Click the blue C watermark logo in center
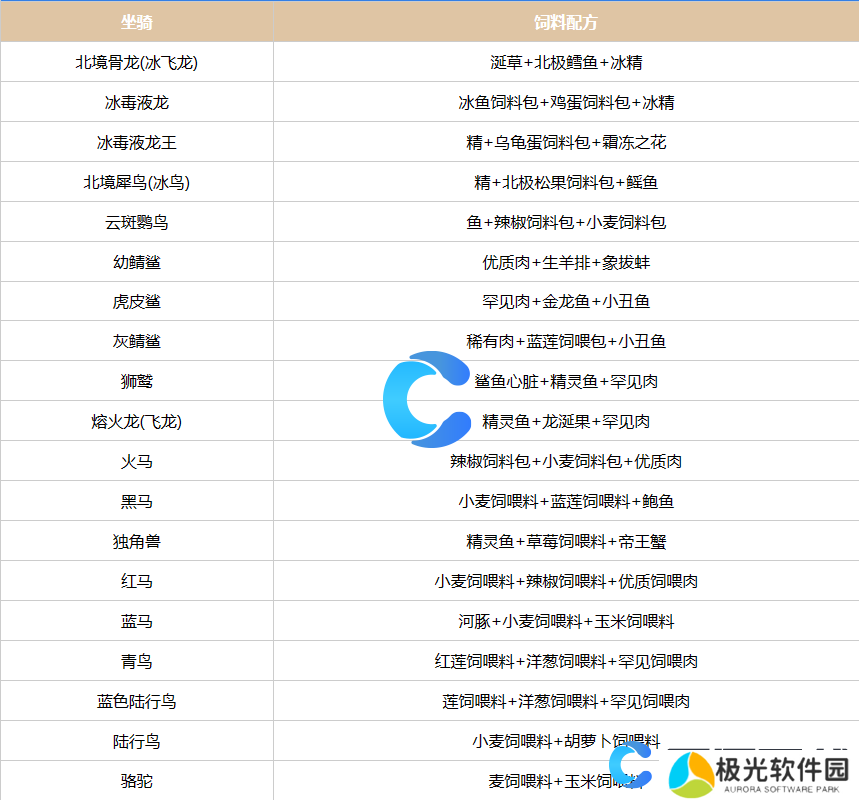859x800 pixels. (430, 395)
